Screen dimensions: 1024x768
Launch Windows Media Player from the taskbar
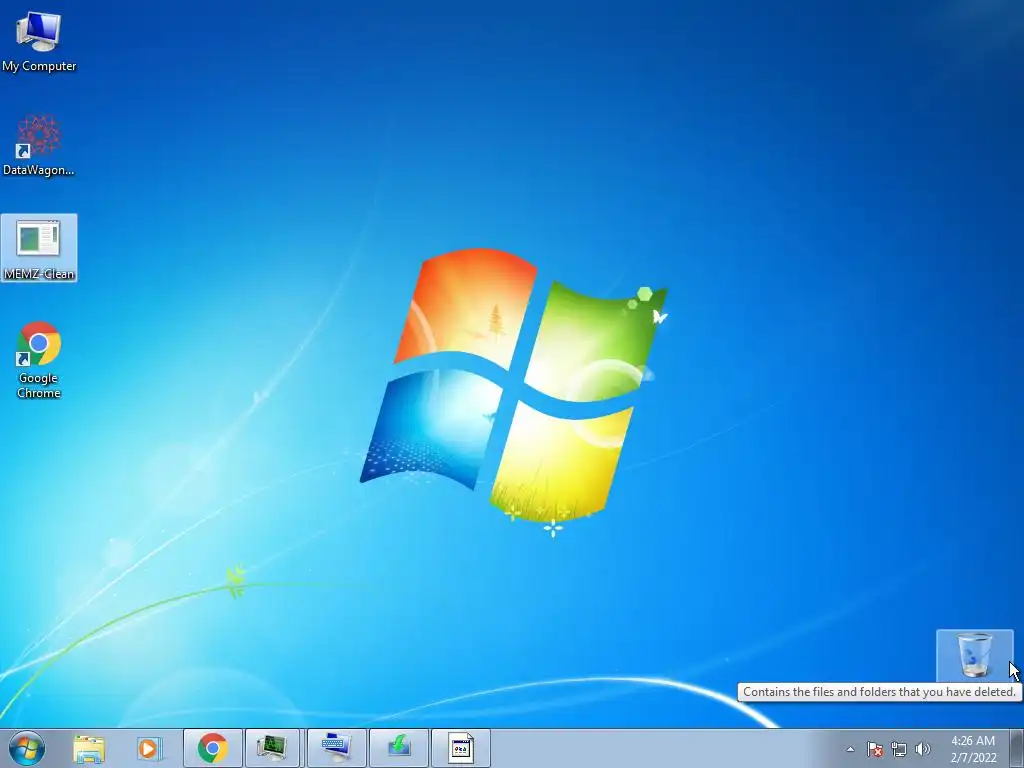(x=149, y=748)
